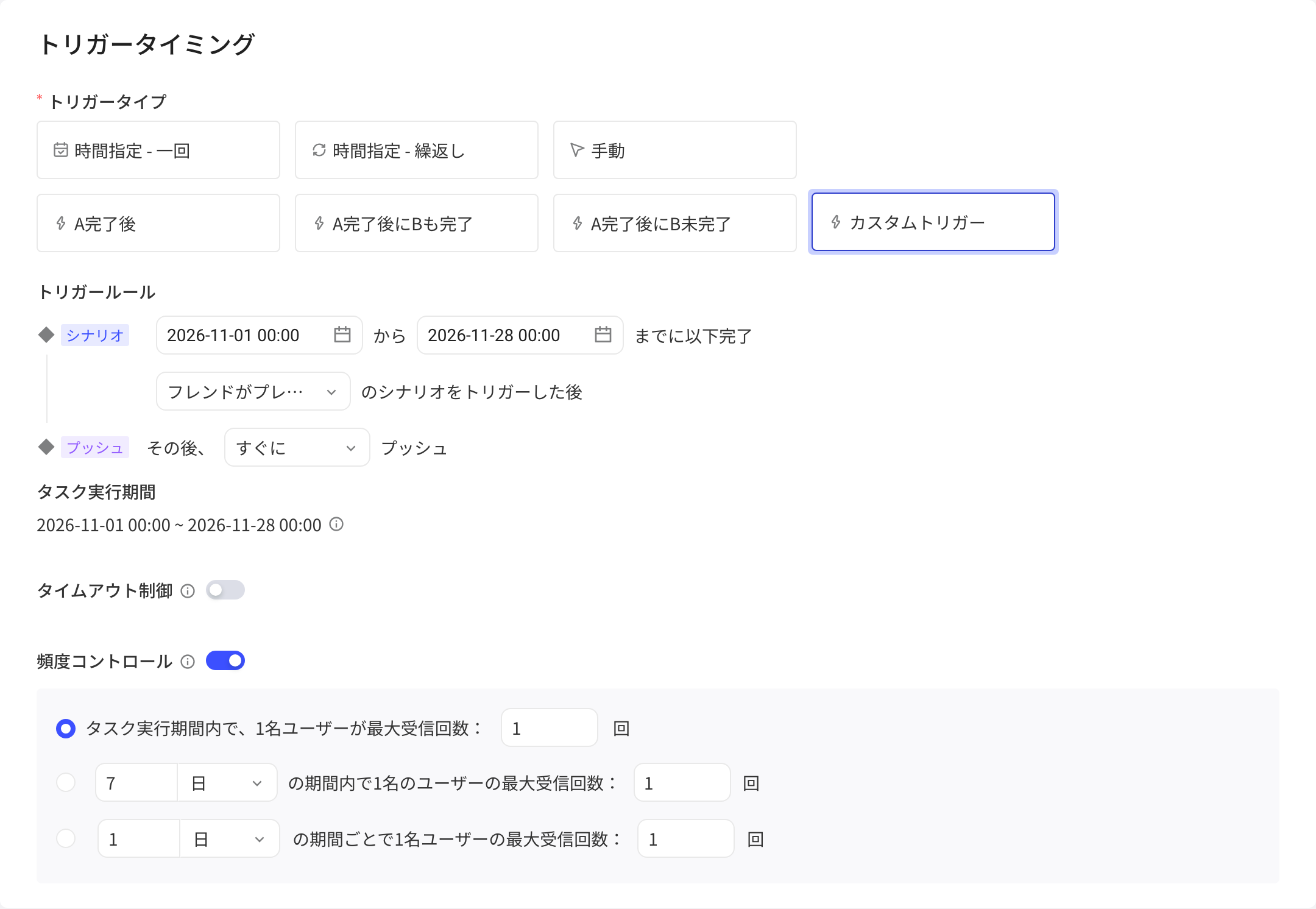Click calendar icon in end date field
The height and width of the screenshot is (909, 1316).
603,334
